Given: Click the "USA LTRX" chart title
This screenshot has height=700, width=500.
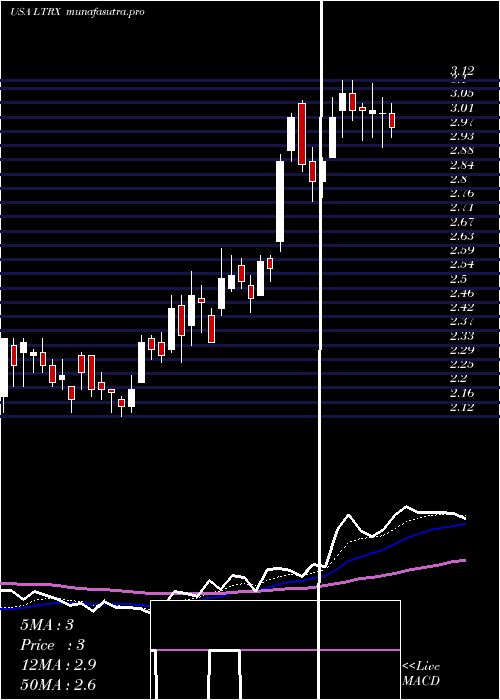Looking at the screenshot, I should 35,12.
